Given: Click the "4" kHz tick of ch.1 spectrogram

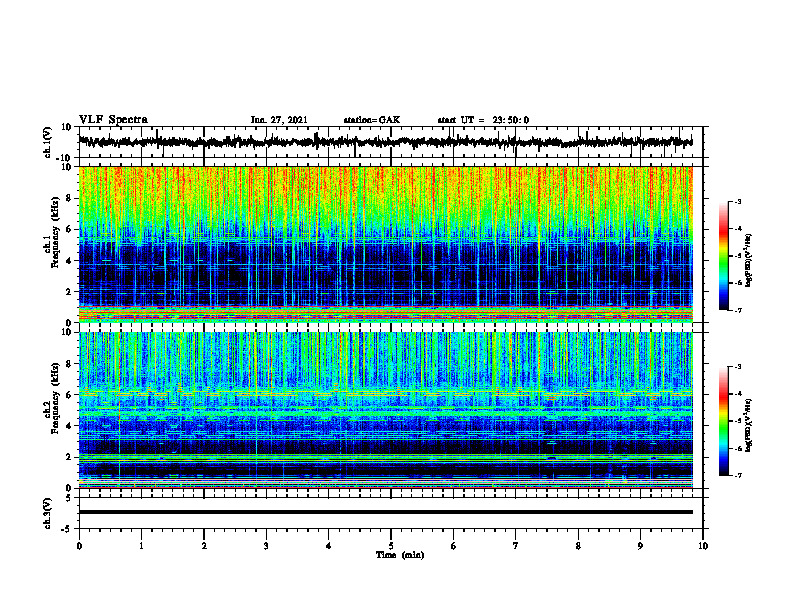Looking at the screenshot, I should 69,261.
